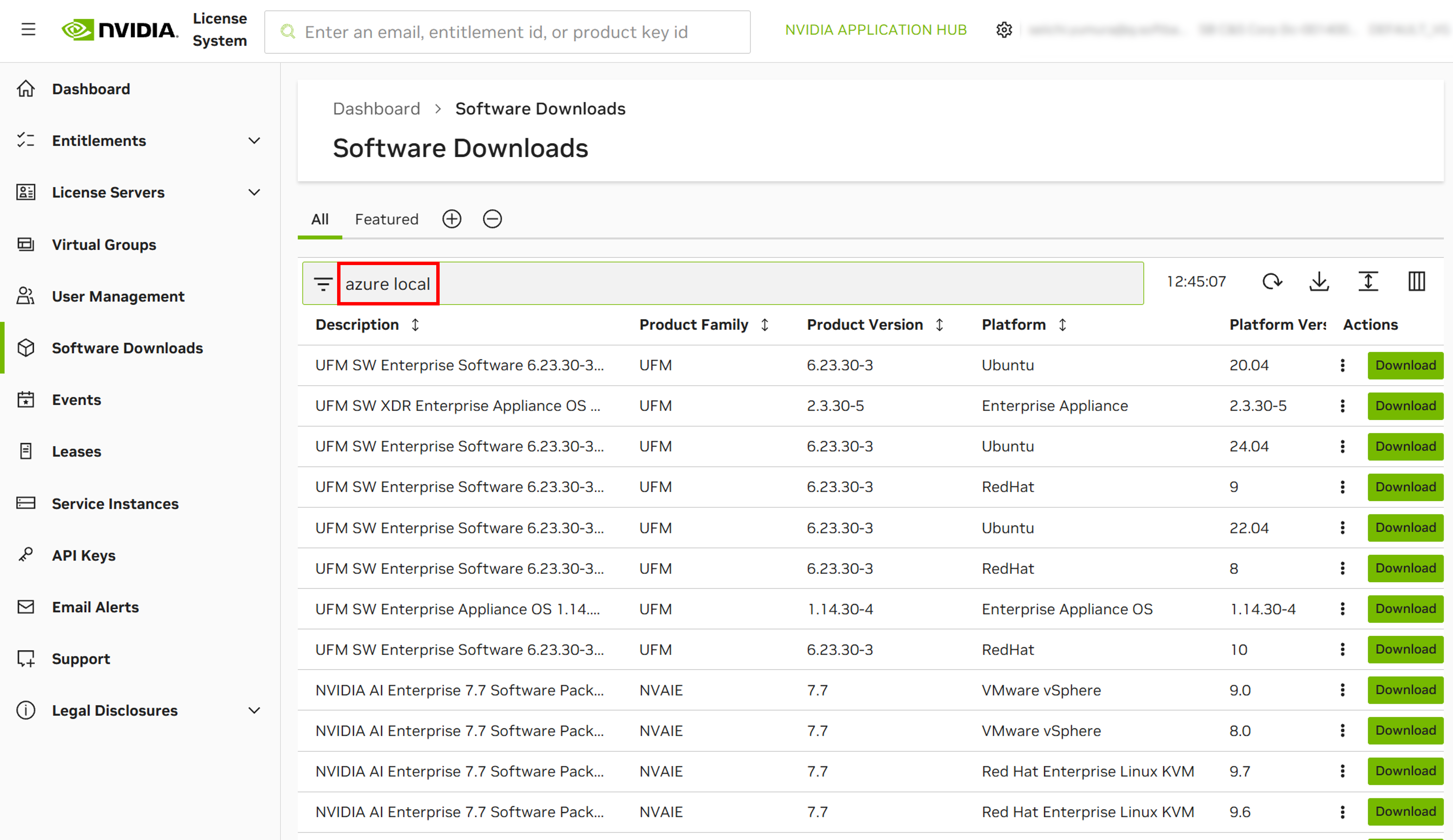Click the NVIDIA logo
Viewport: 1453px width, 840px height.
tap(120, 30)
